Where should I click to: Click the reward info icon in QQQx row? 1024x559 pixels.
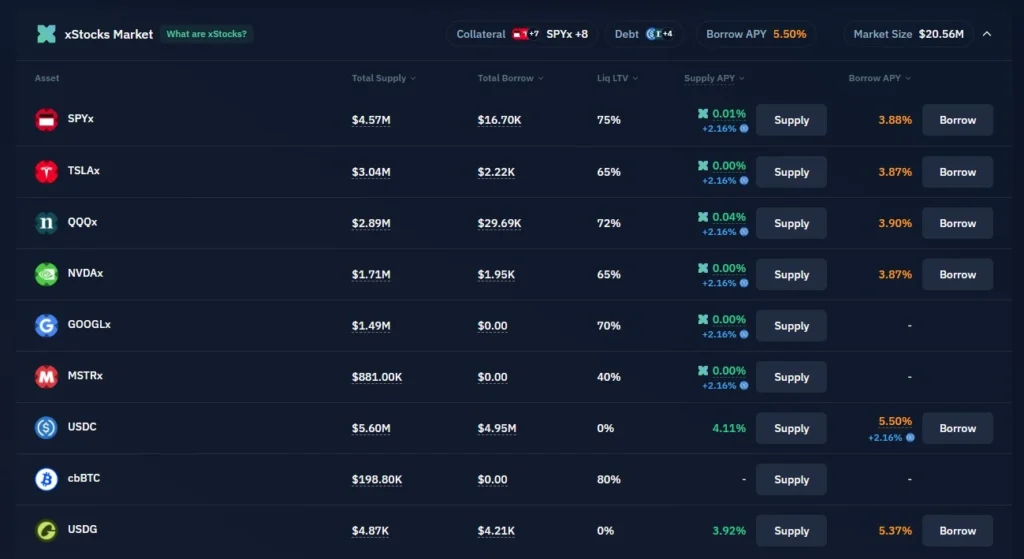[743, 232]
